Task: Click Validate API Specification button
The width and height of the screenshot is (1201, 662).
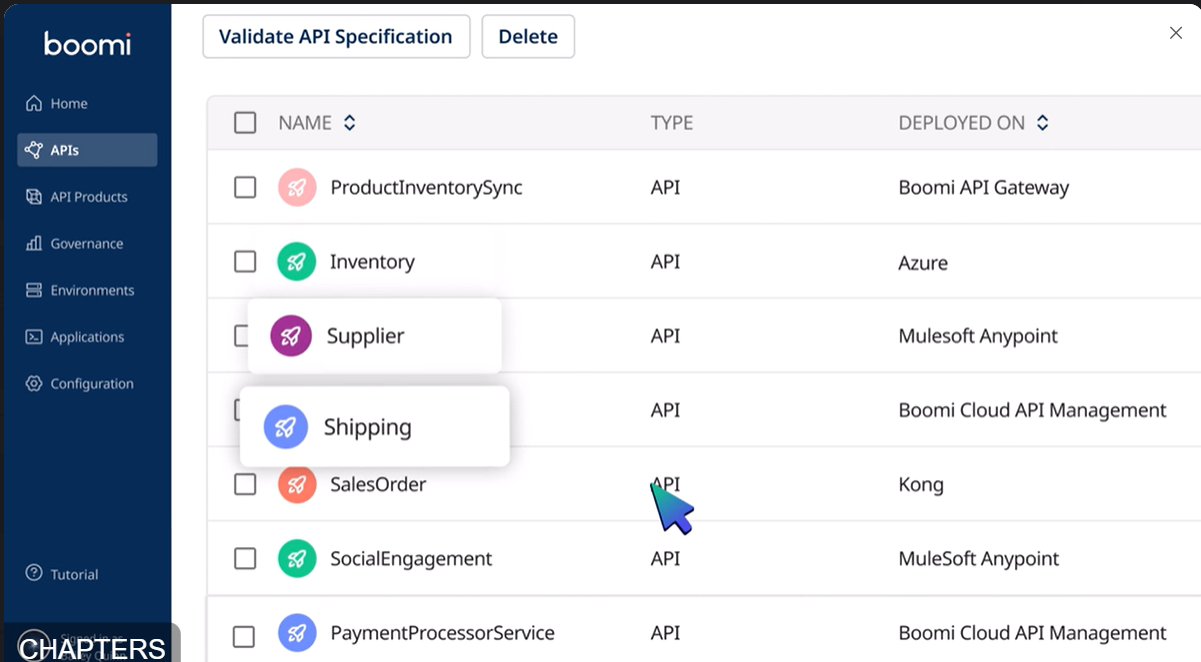Action: (336, 37)
